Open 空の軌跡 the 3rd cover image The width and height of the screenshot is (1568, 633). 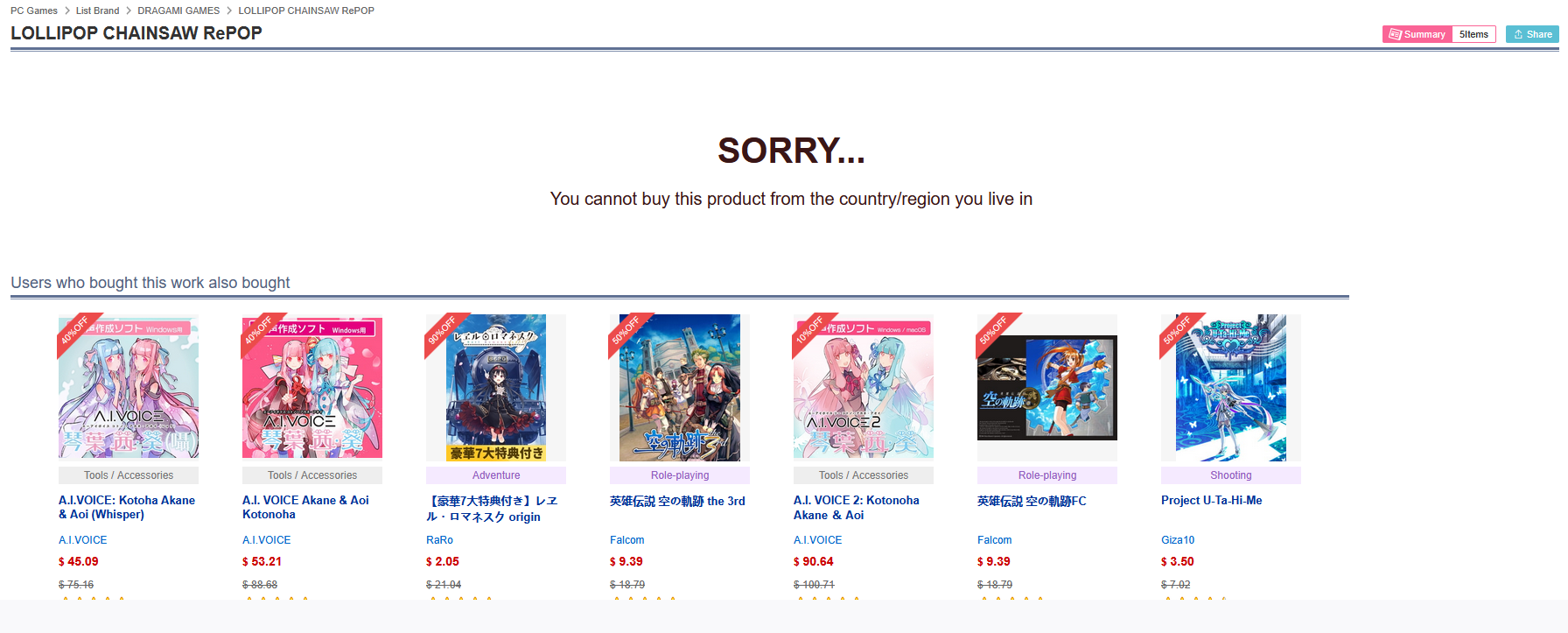[680, 387]
